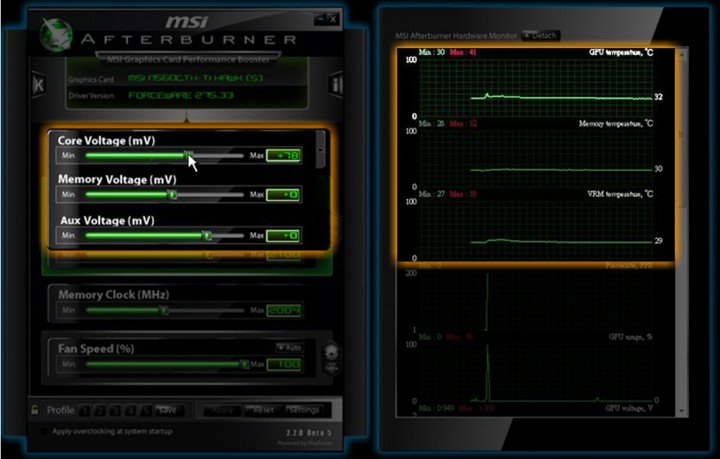Image resolution: width=720 pixels, height=459 pixels.
Task: Detach the Hardware Monitor window
Action: point(540,35)
